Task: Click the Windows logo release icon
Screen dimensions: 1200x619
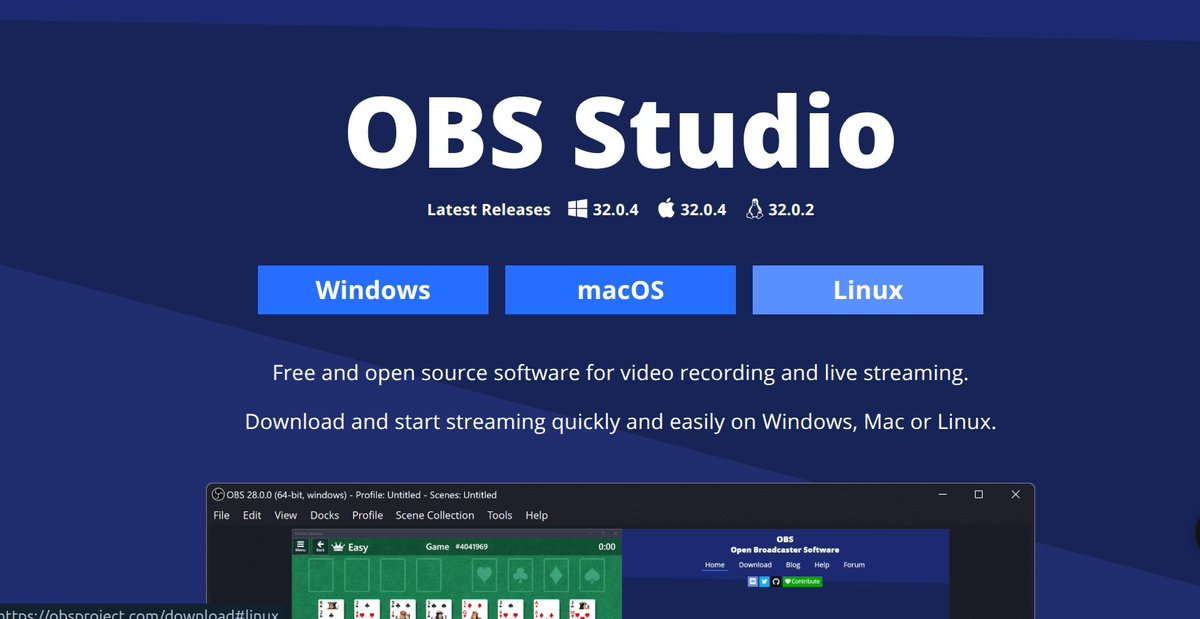Action: [x=578, y=209]
